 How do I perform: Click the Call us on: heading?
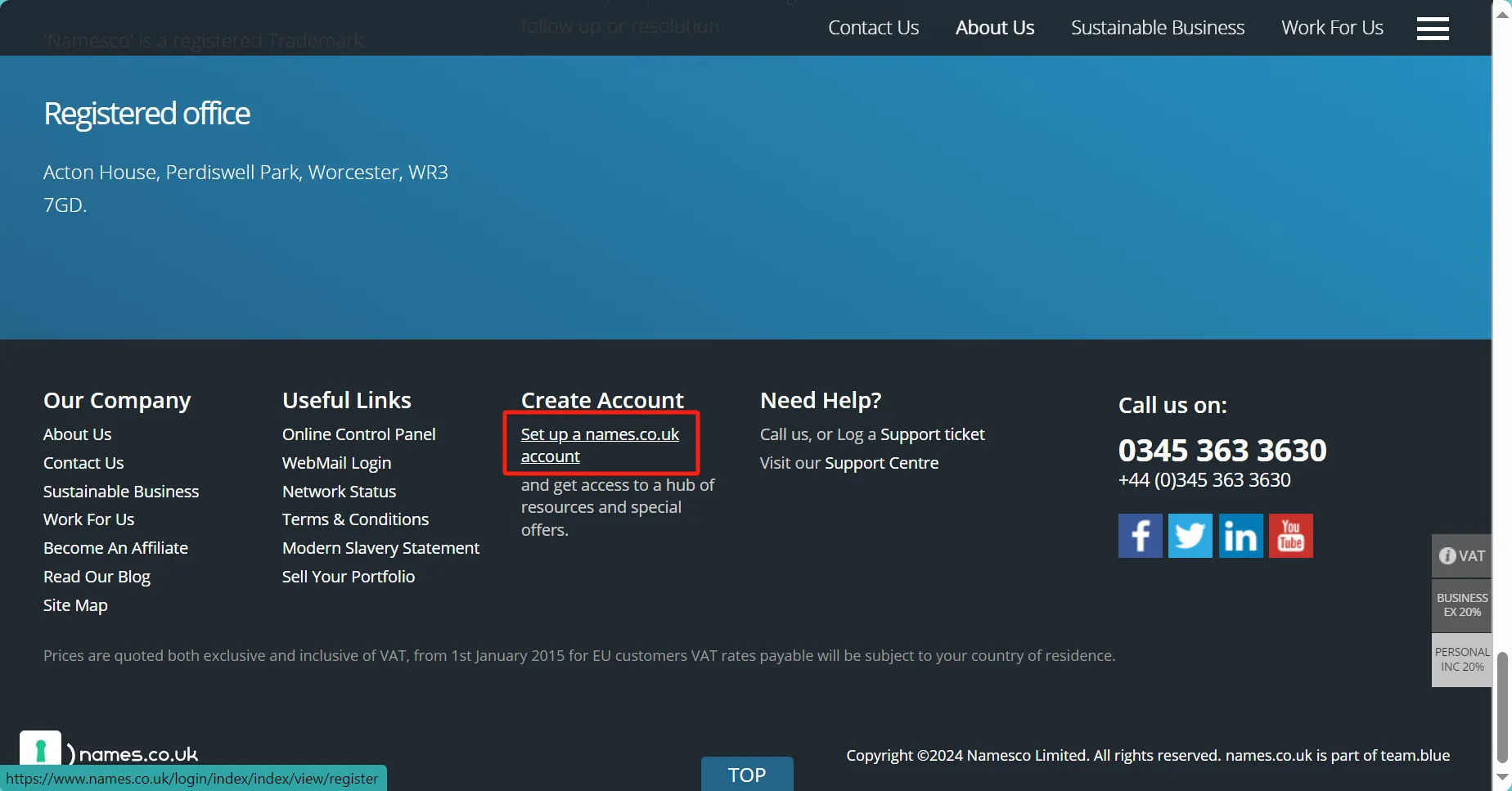1172,405
